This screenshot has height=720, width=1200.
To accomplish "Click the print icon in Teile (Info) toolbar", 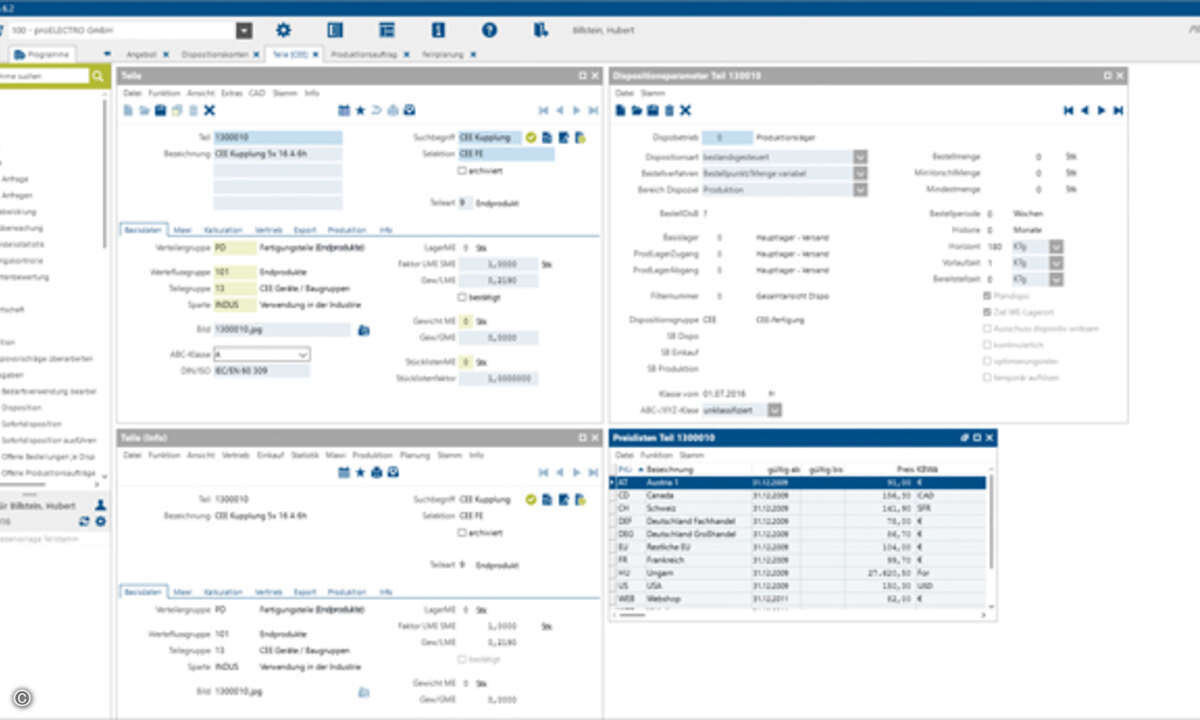I will (x=376, y=471).
